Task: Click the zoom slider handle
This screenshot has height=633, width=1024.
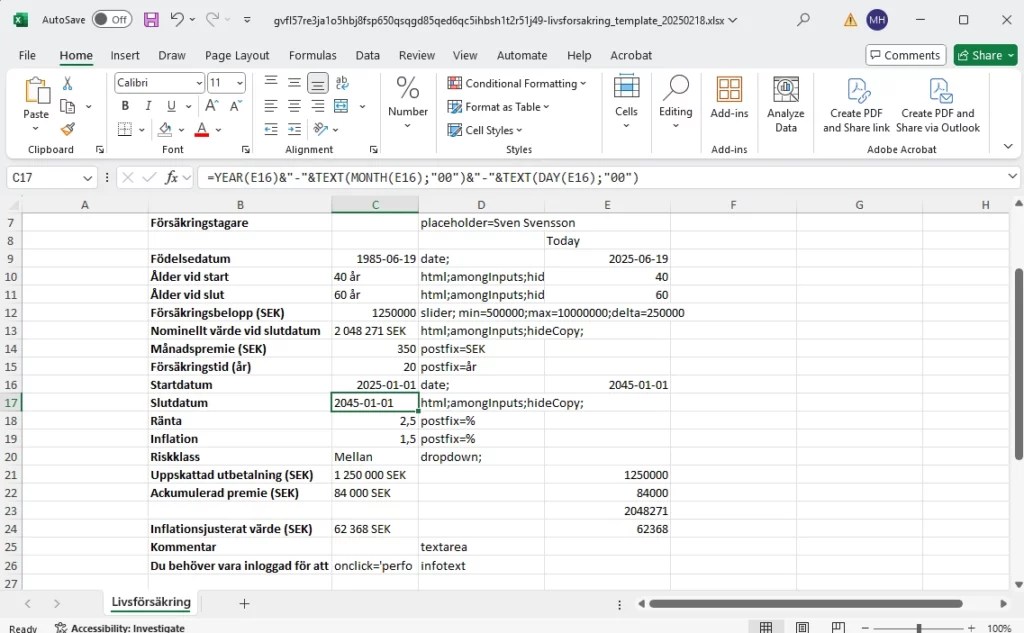Action: pyautogui.click(x=918, y=628)
